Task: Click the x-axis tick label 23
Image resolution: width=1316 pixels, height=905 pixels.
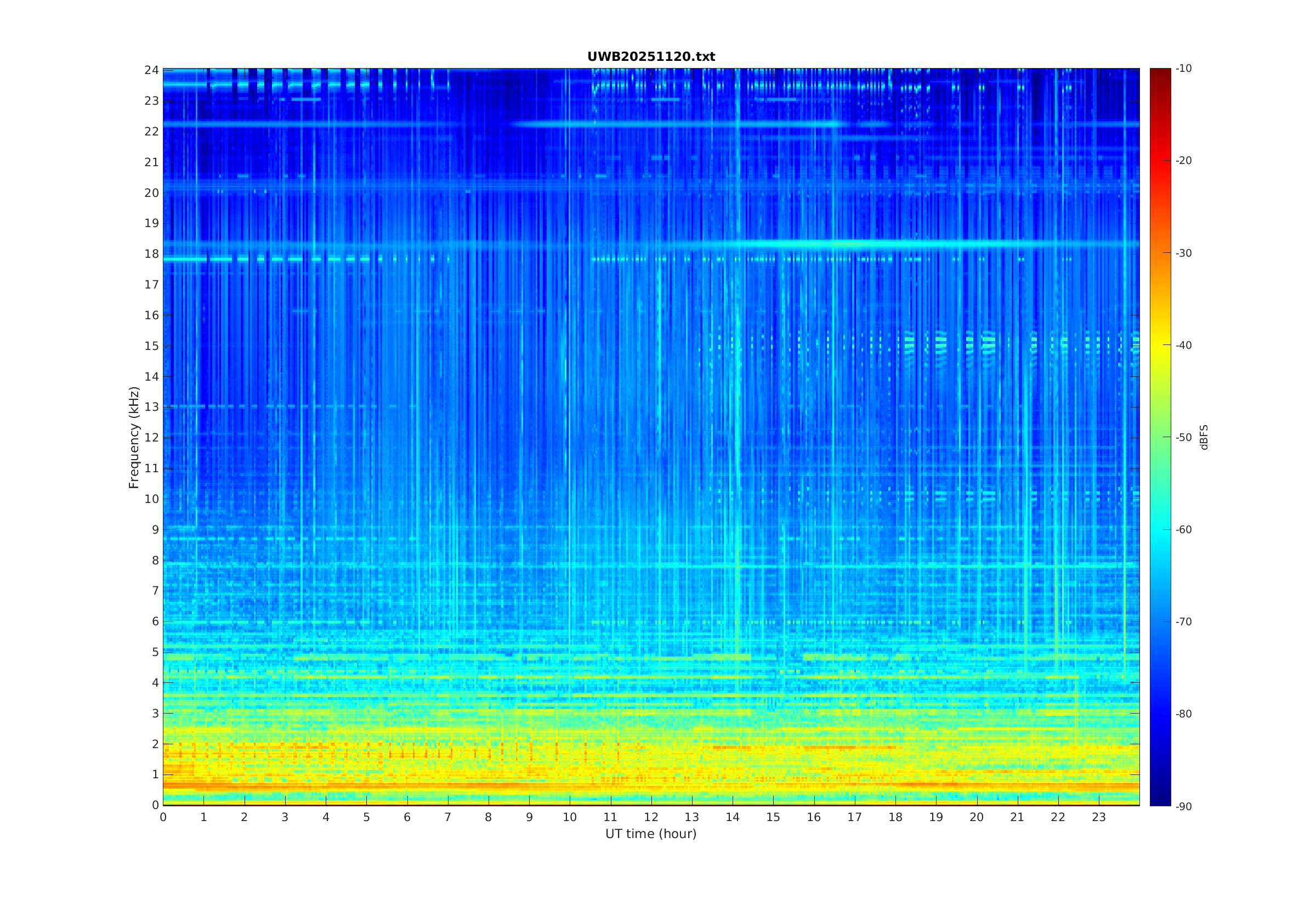Action: pyautogui.click(x=1098, y=817)
